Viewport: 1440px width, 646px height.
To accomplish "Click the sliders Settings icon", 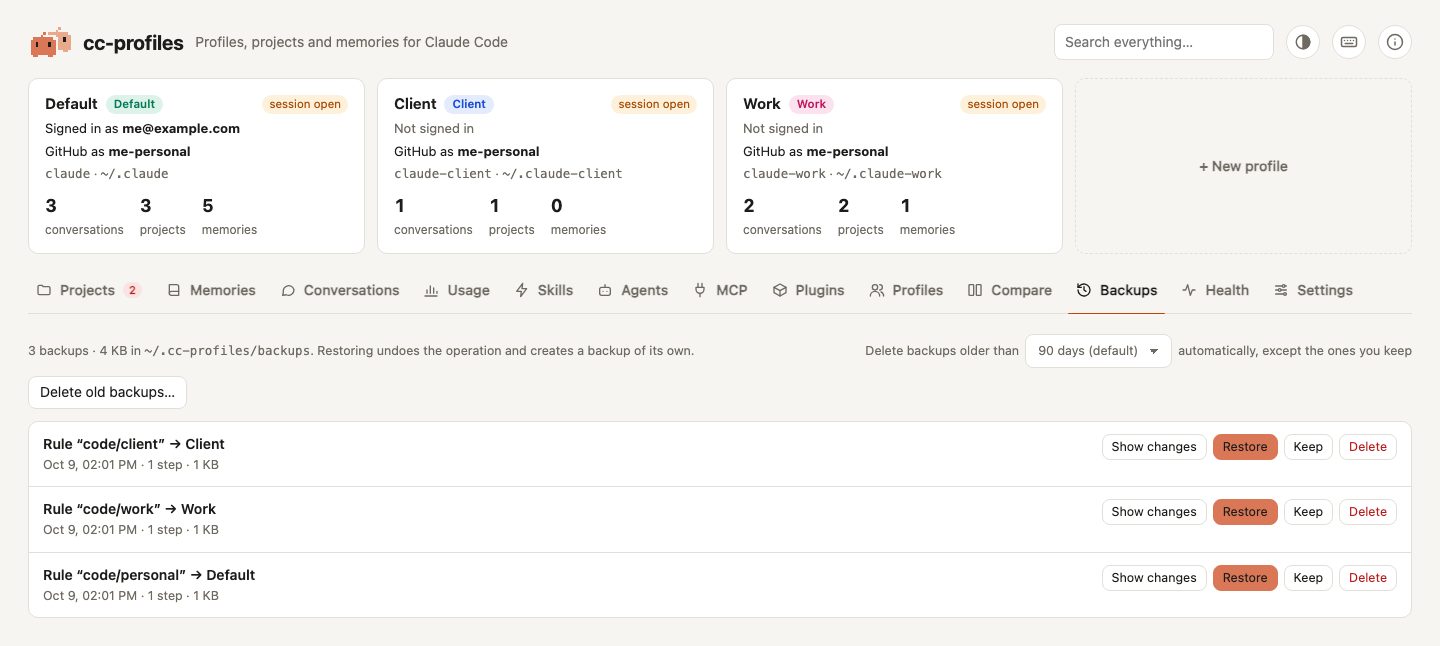I will (x=1281, y=290).
